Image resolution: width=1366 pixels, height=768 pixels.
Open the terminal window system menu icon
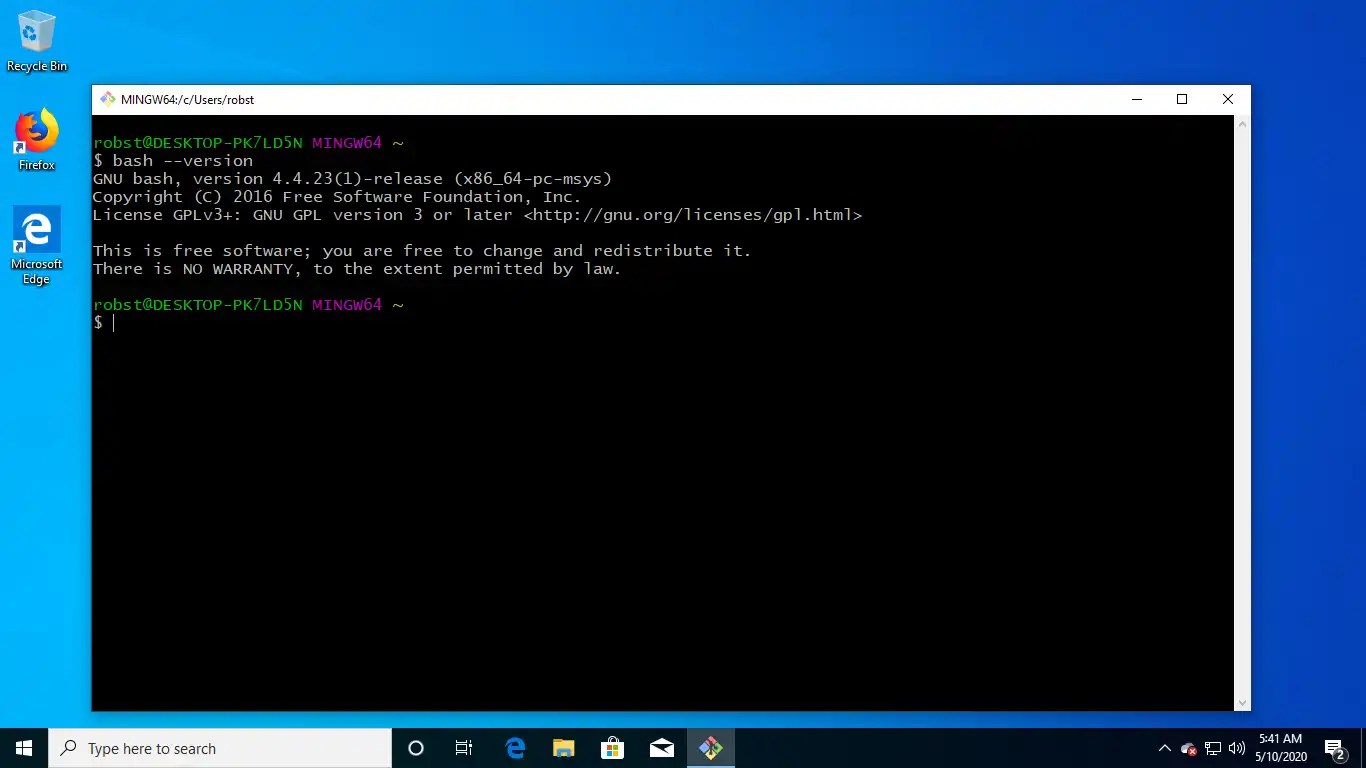tap(105, 99)
